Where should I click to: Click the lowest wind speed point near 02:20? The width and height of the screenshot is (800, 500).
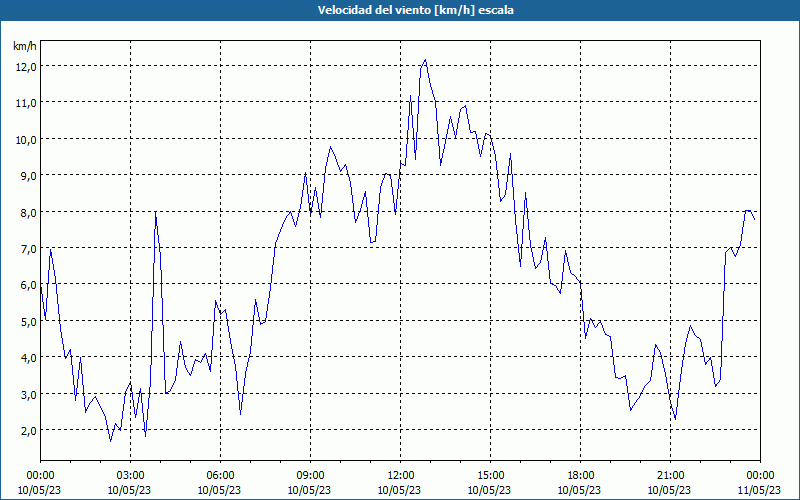110,441
